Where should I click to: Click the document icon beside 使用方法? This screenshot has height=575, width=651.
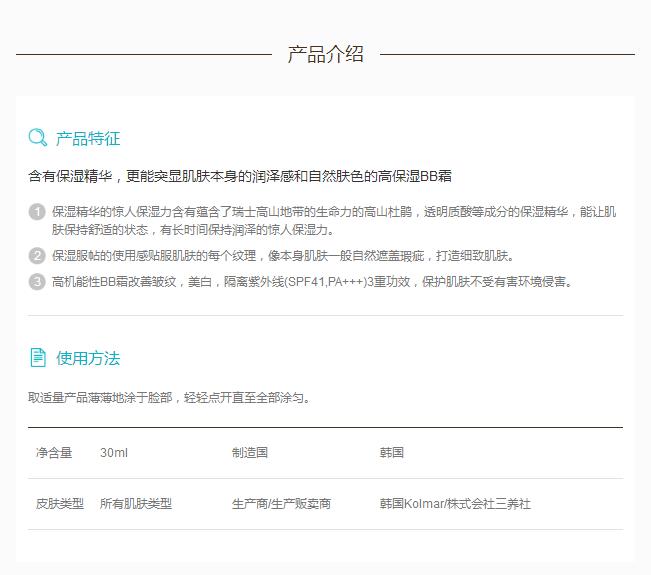[x=38, y=357]
